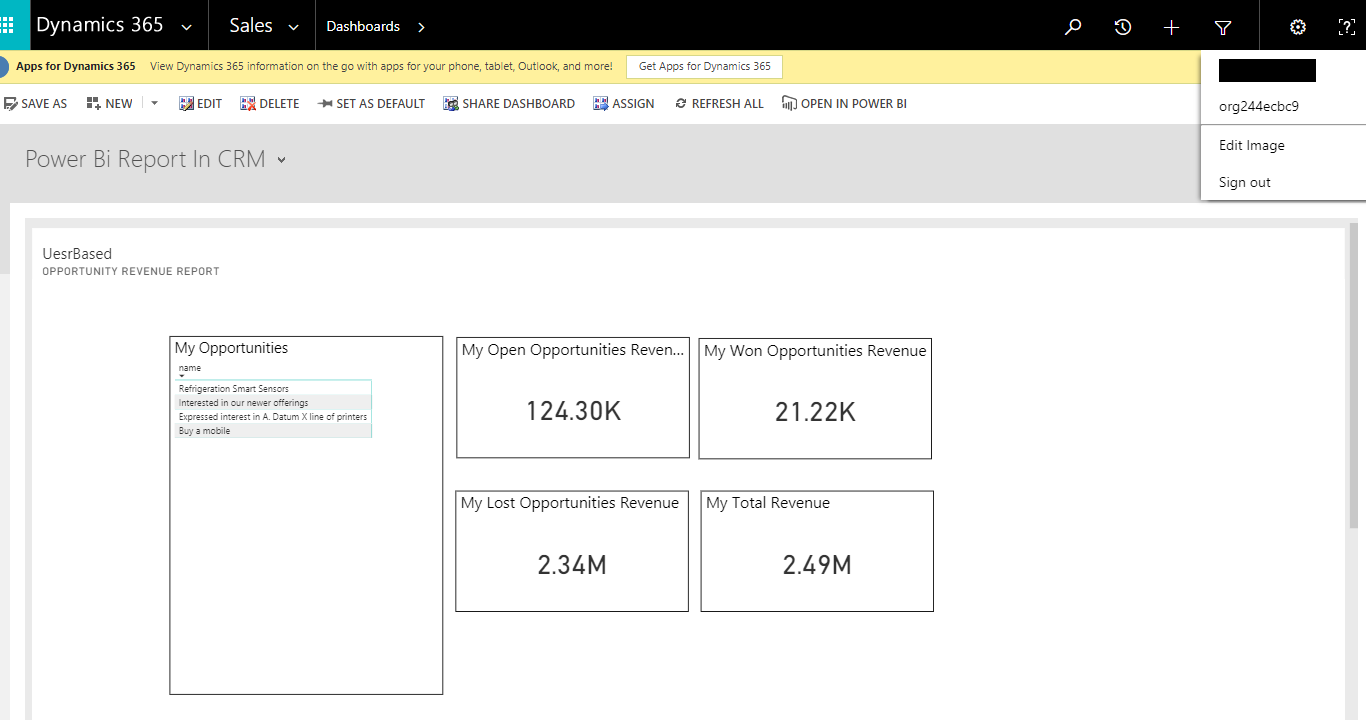The width and height of the screenshot is (1366, 720).
Task: Click the quick create plus icon
Action: (x=1172, y=27)
